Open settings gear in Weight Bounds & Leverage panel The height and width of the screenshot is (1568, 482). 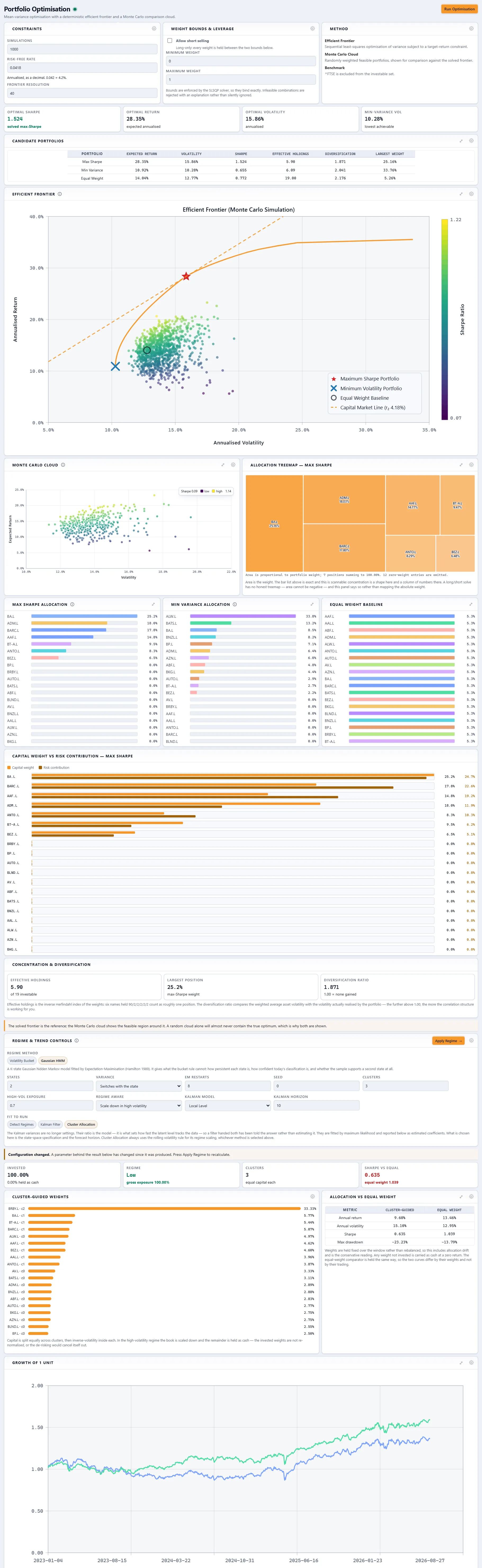pos(313,29)
